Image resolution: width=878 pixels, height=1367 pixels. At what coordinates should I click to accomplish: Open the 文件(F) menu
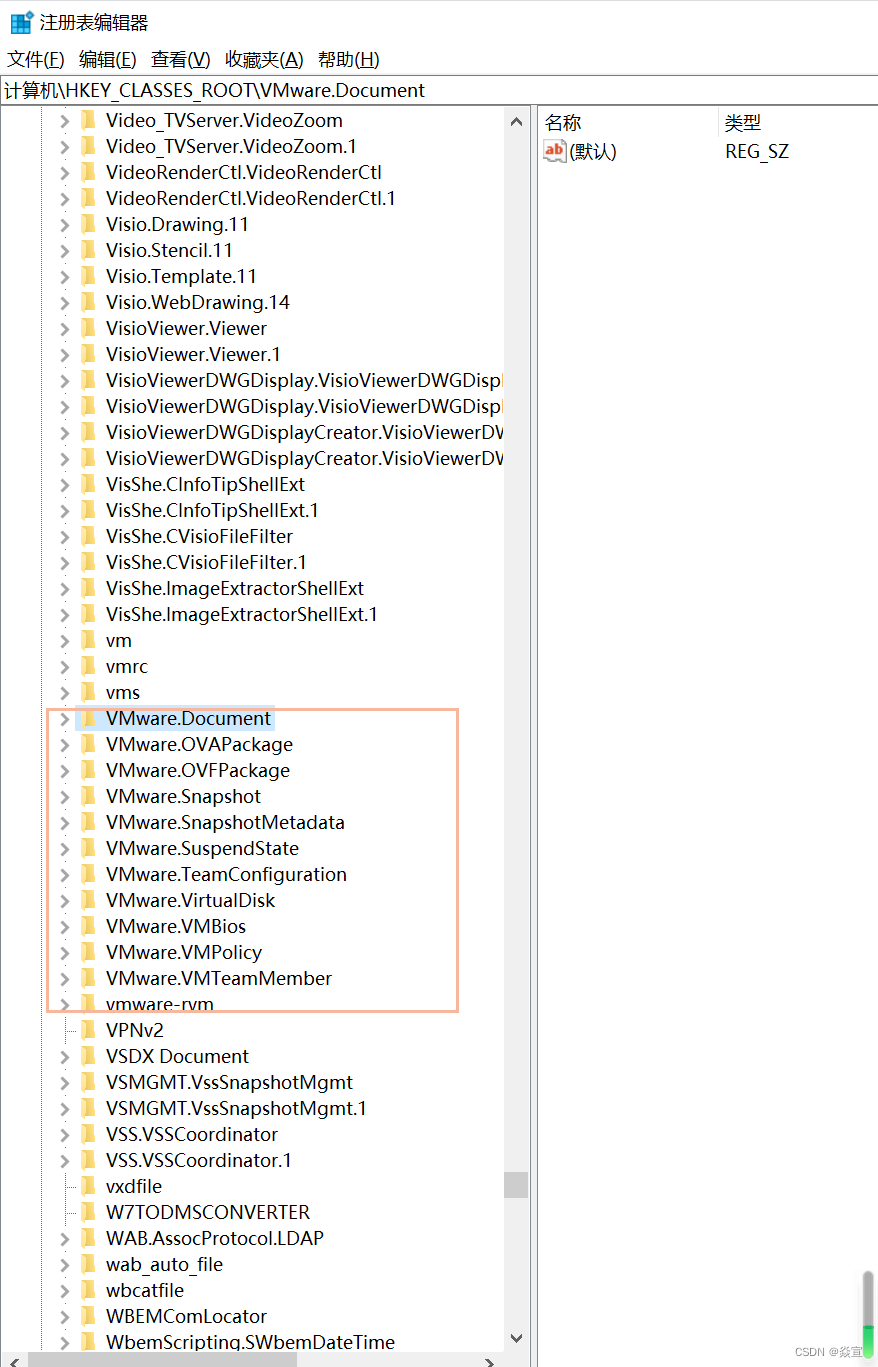click(x=36, y=60)
